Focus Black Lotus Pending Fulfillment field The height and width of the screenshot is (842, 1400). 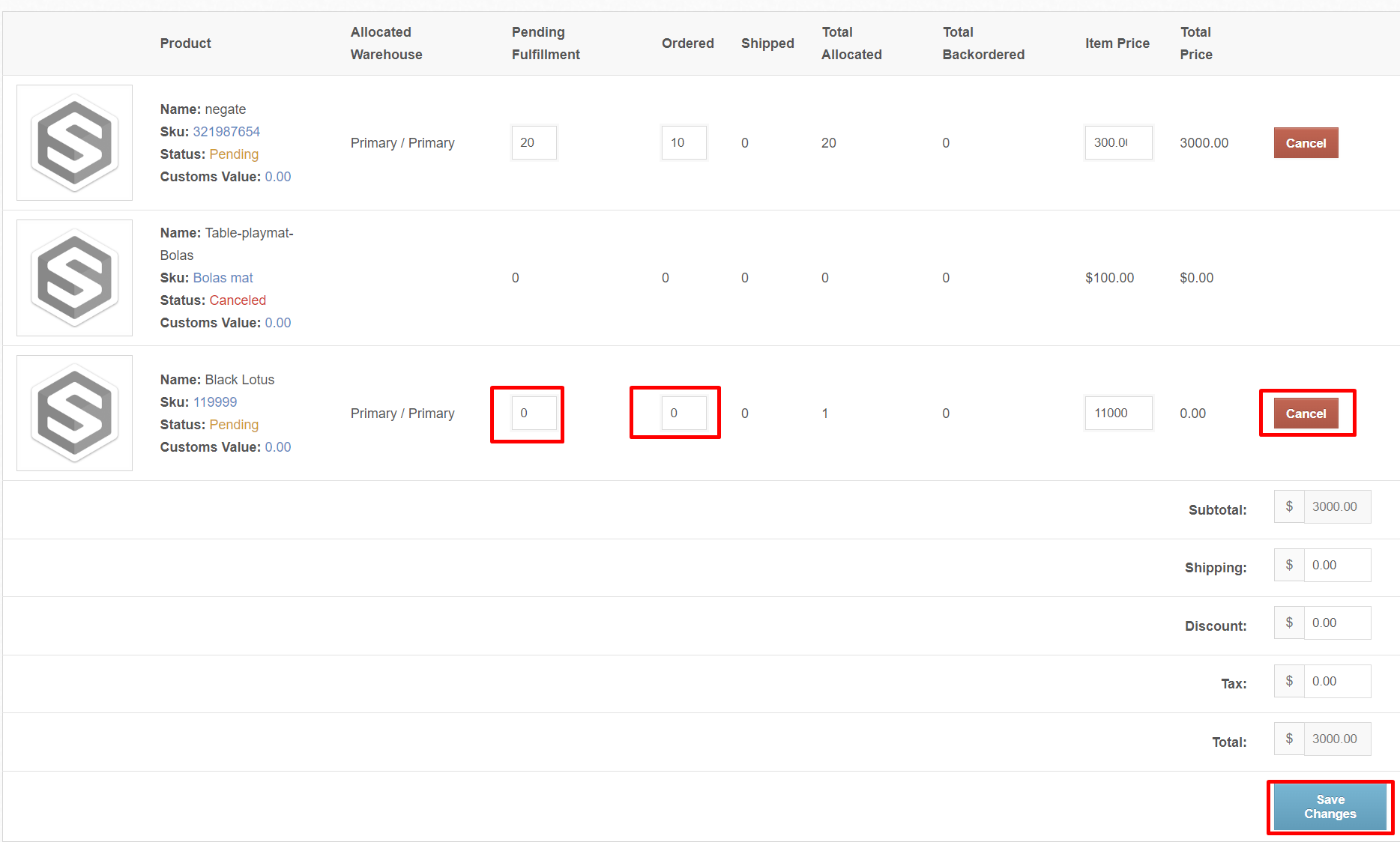tap(534, 413)
